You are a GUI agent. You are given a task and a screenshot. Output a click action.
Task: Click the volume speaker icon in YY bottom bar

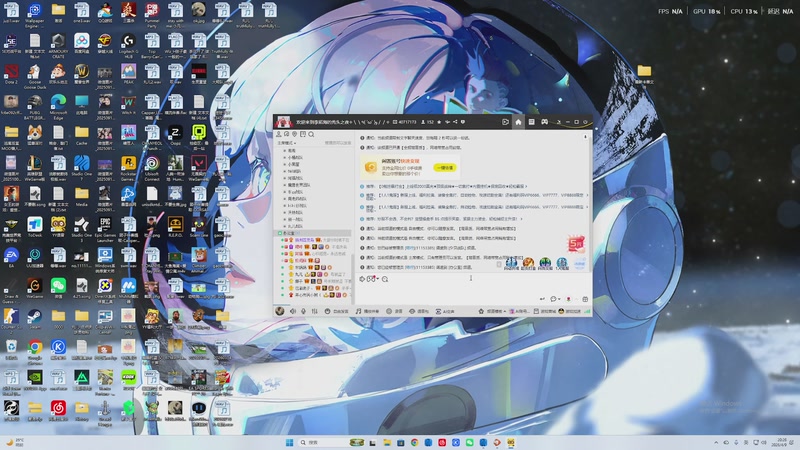293,311
